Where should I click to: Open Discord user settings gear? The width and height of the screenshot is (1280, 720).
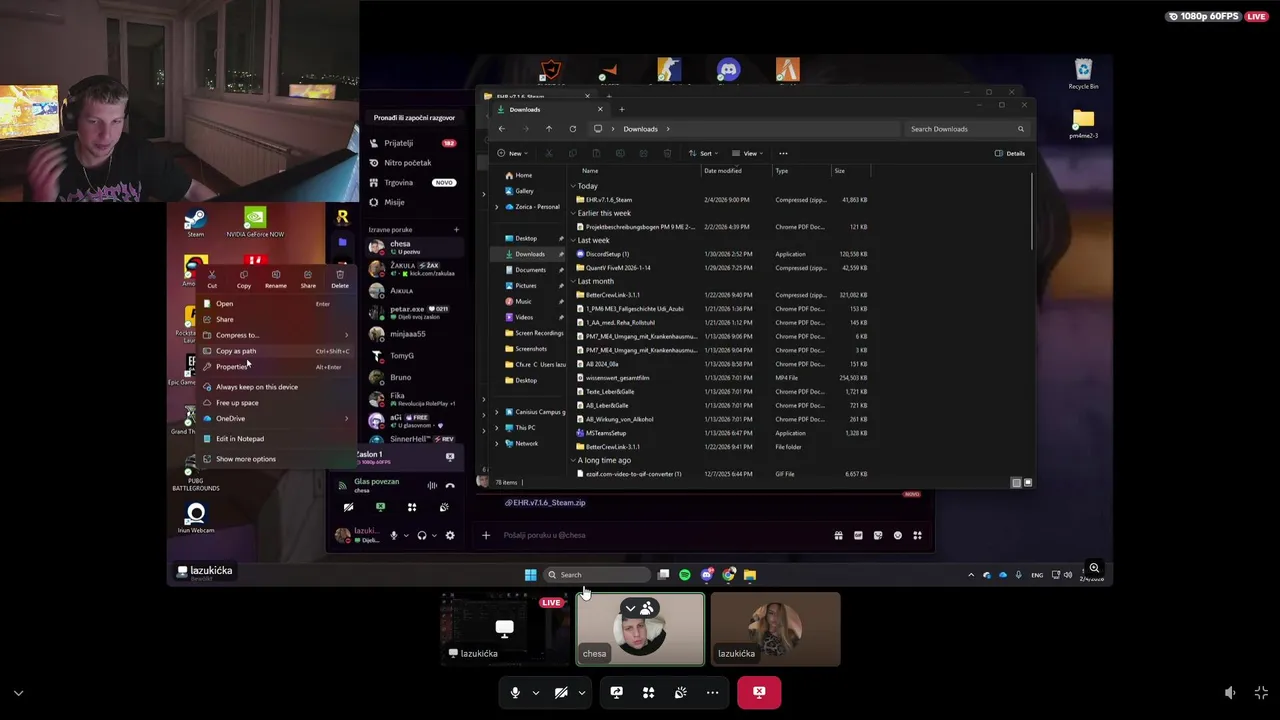click(450, 535)
